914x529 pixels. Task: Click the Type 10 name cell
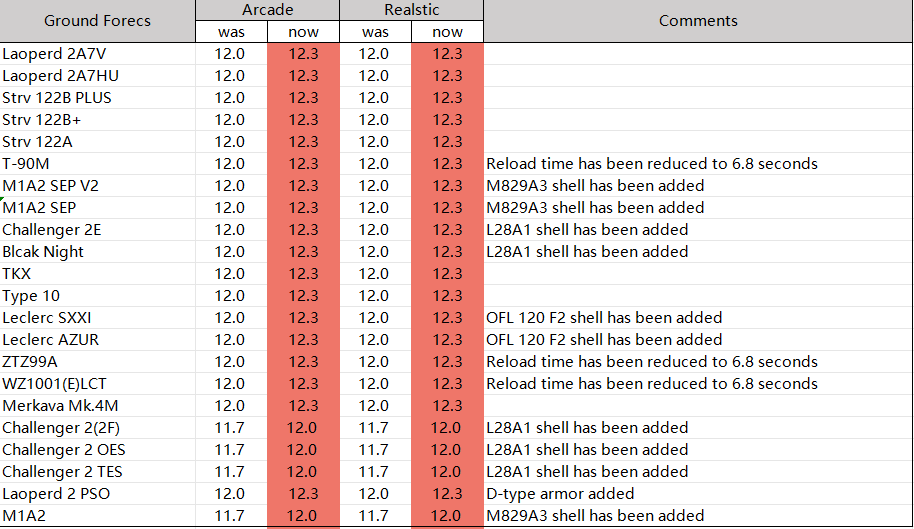pos(97,296)
